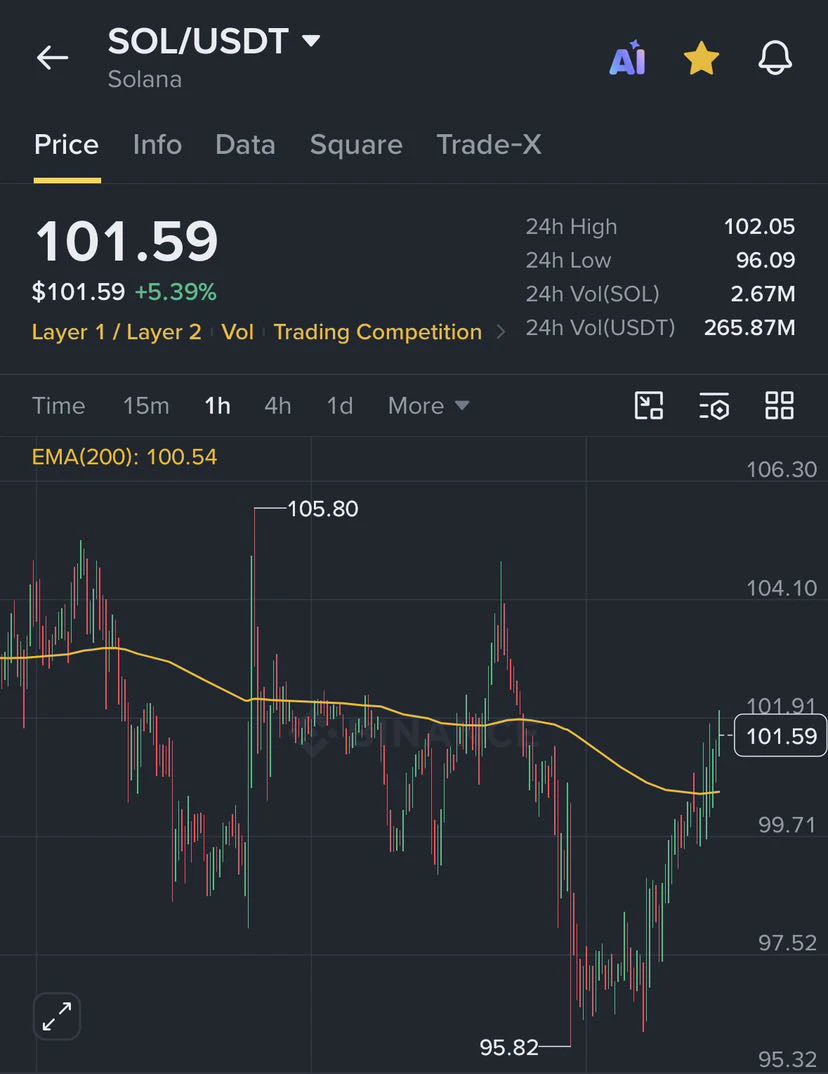828x1074 pixels.
Task: Tap the fullscreen expand chart icon
Action: (x=57, y=1016)
